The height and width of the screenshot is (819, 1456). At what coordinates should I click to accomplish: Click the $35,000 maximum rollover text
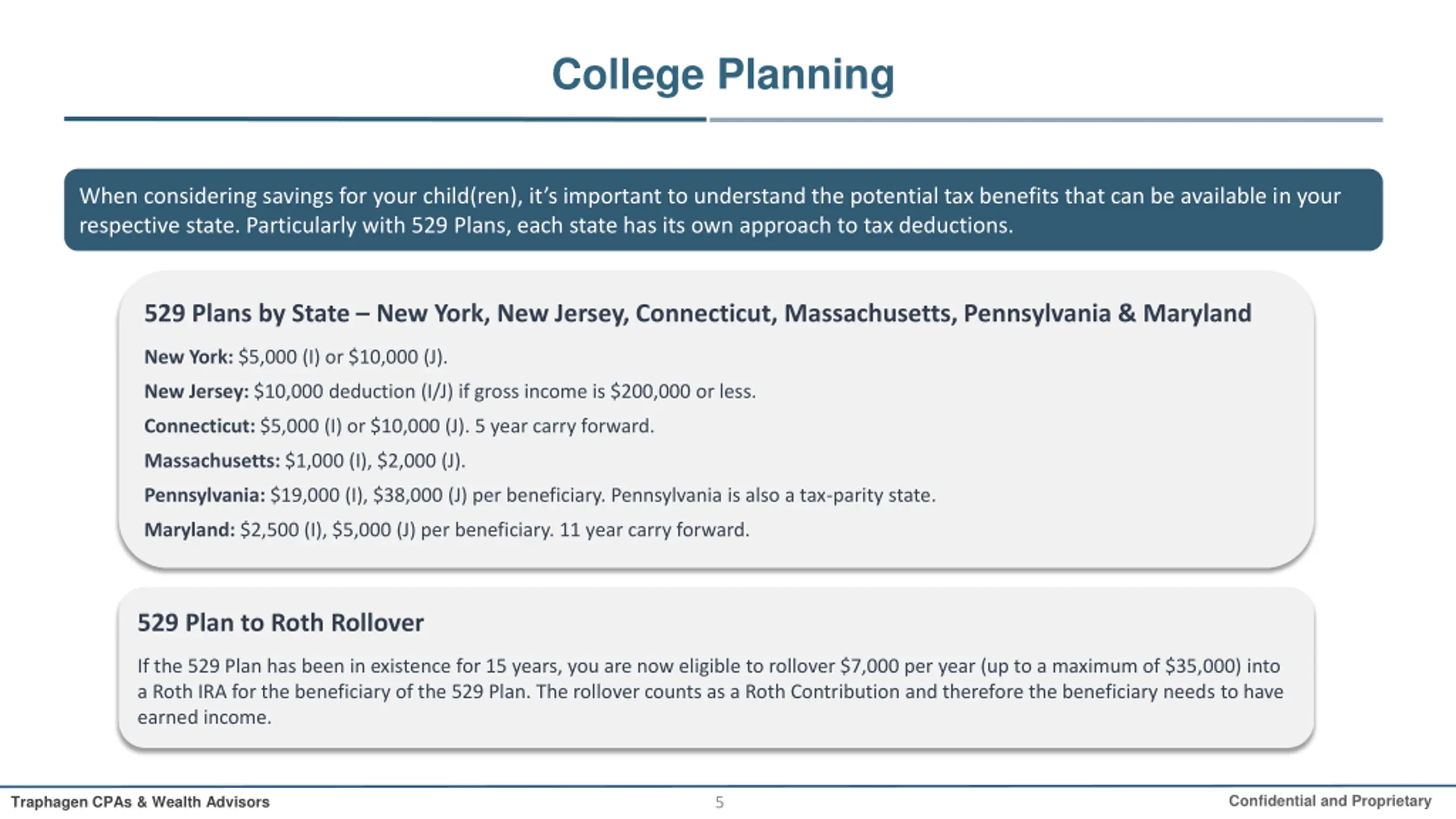click(1203, 666)
